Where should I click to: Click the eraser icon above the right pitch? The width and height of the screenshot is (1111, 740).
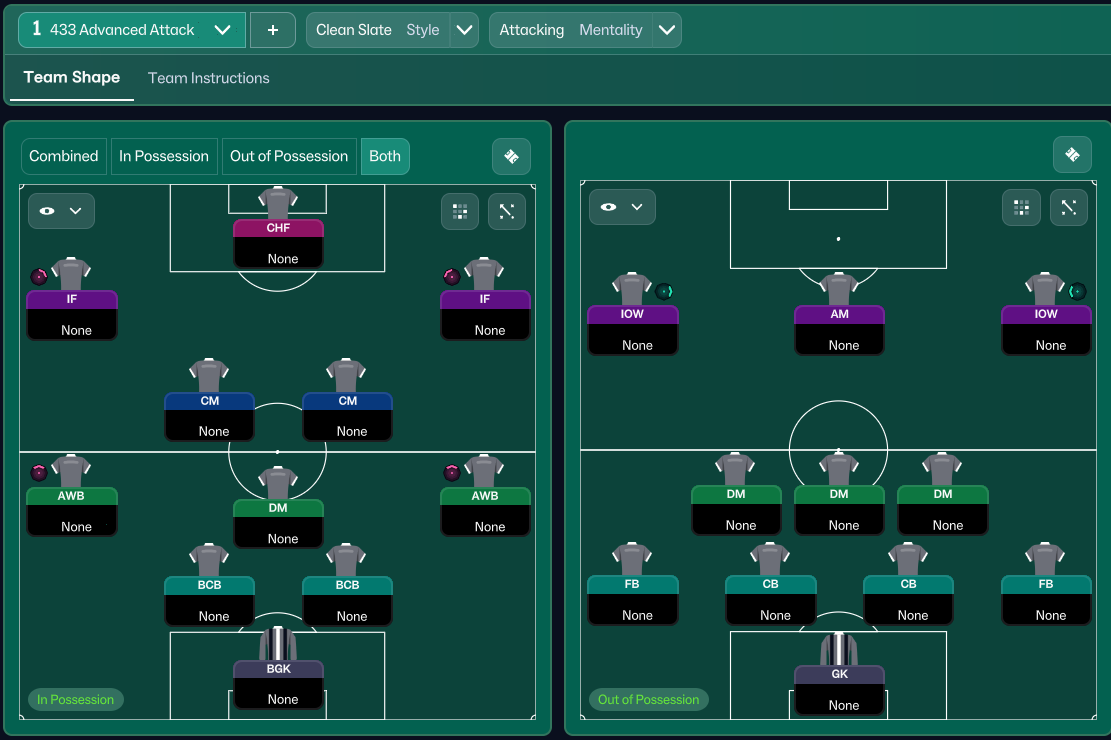1072,154
